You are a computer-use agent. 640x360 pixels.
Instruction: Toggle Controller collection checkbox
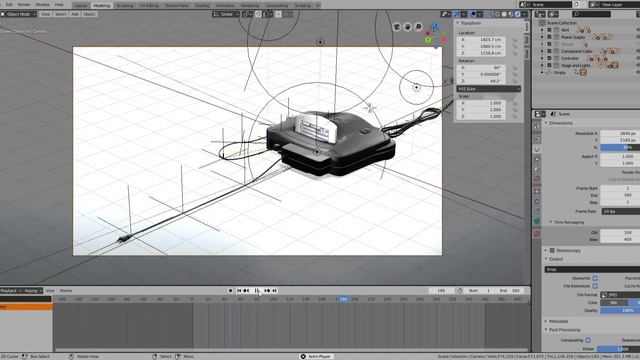click(x=549, y=58)
